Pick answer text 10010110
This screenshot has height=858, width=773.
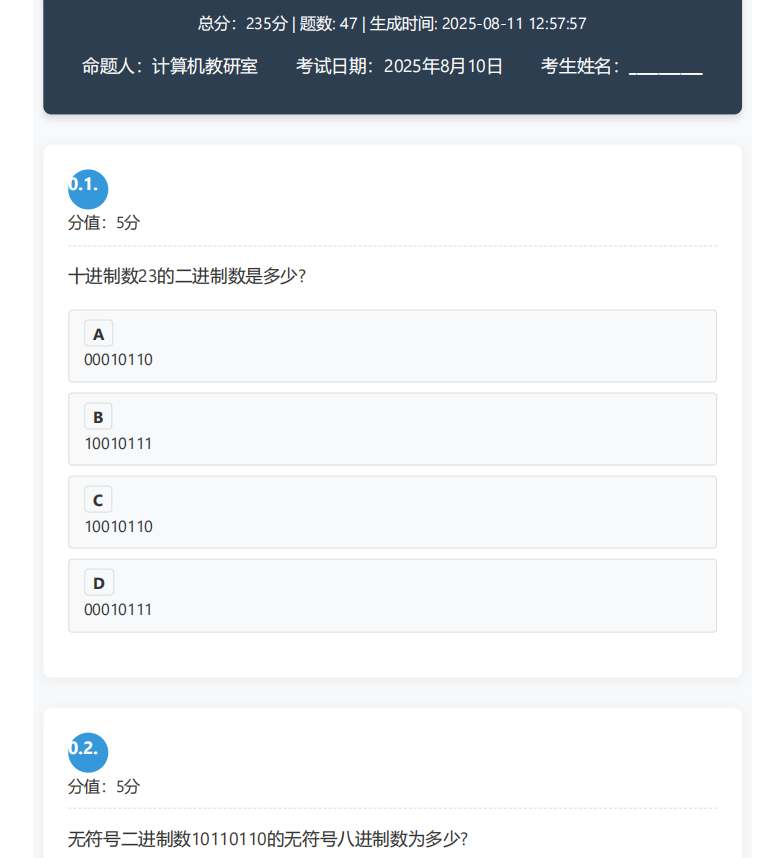(x=118, y=526)
